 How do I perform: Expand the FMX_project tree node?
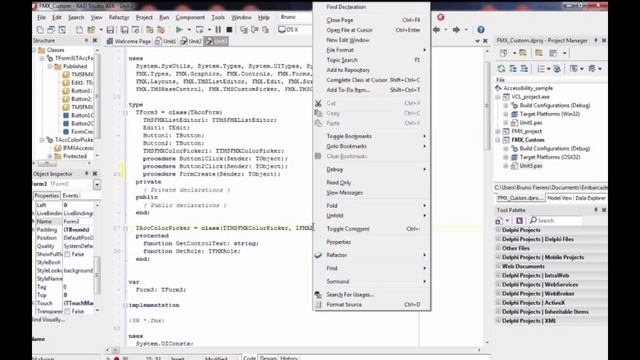(x=498, y=131)
